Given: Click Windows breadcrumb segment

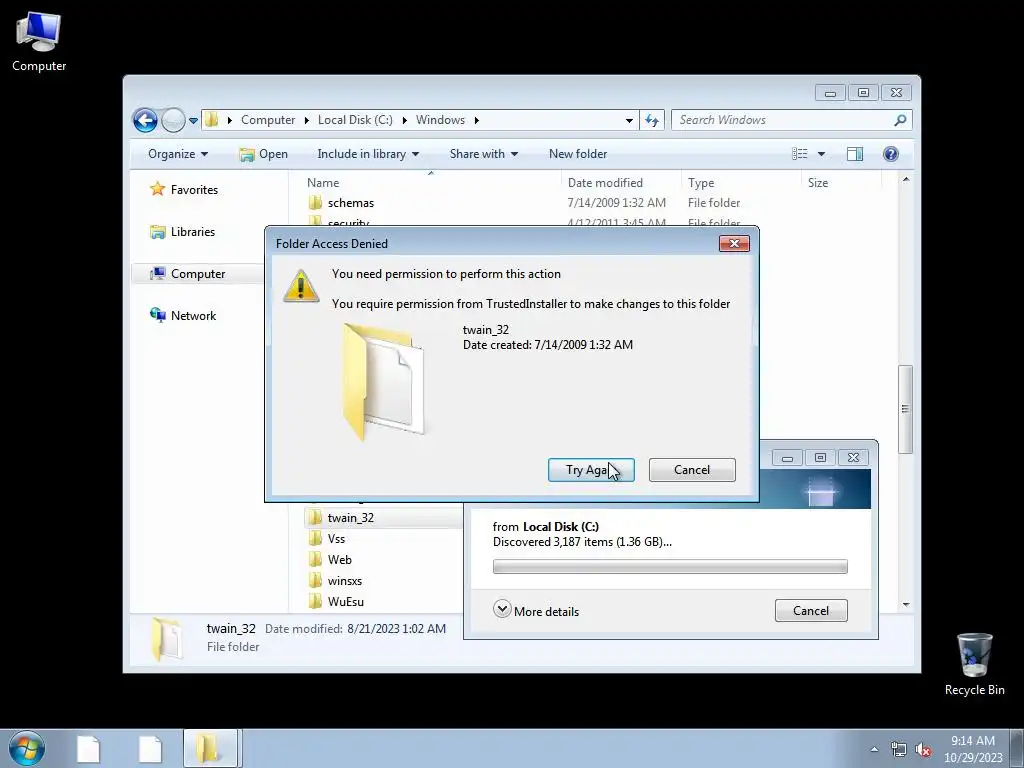Looking at the screenshot, I should coord(440,120).
